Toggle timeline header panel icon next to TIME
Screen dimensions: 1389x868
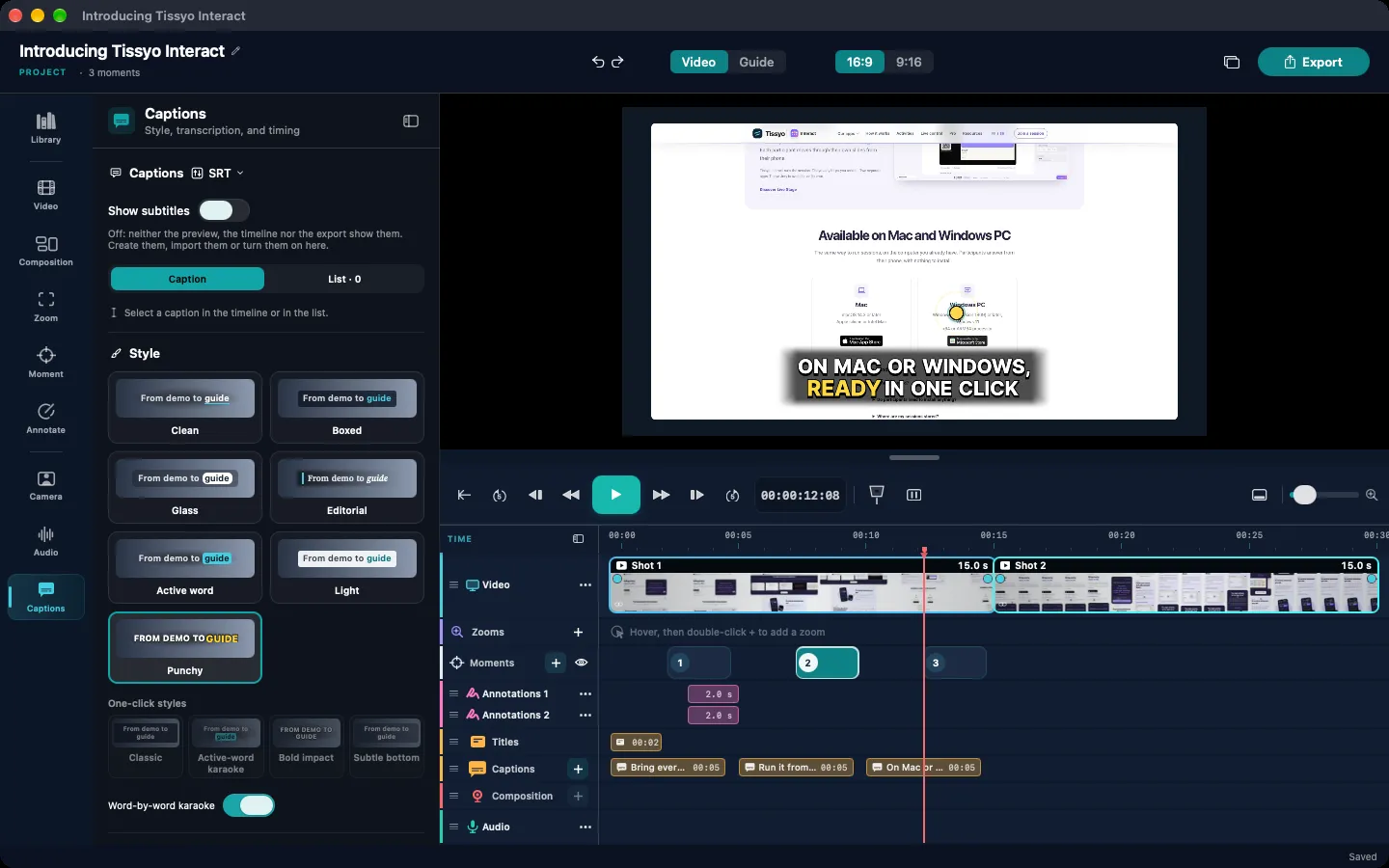(x=578, y=539)
